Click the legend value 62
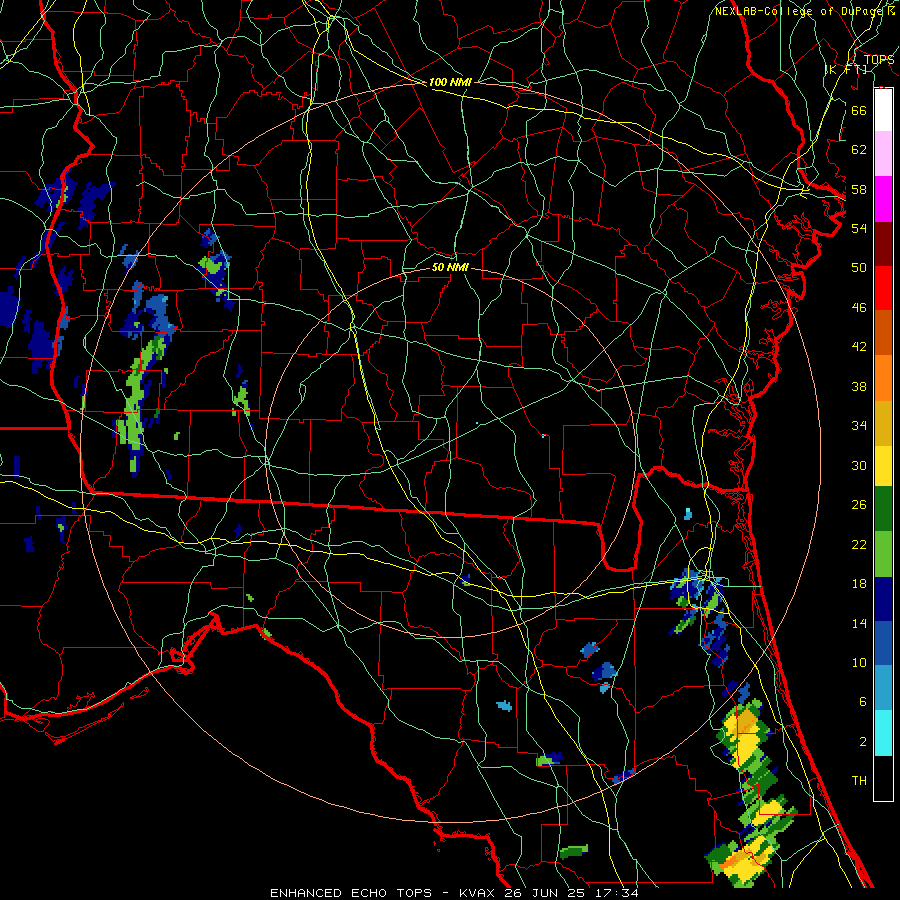 pyautogui.click(x=859, y=150)
